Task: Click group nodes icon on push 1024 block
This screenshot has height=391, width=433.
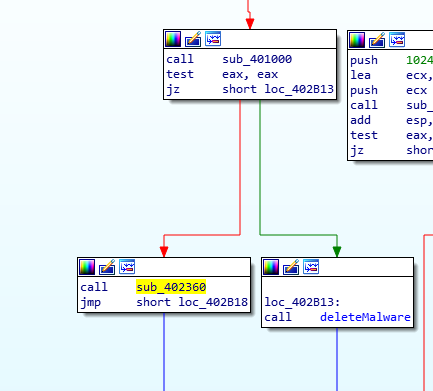Action: point(397,40)
